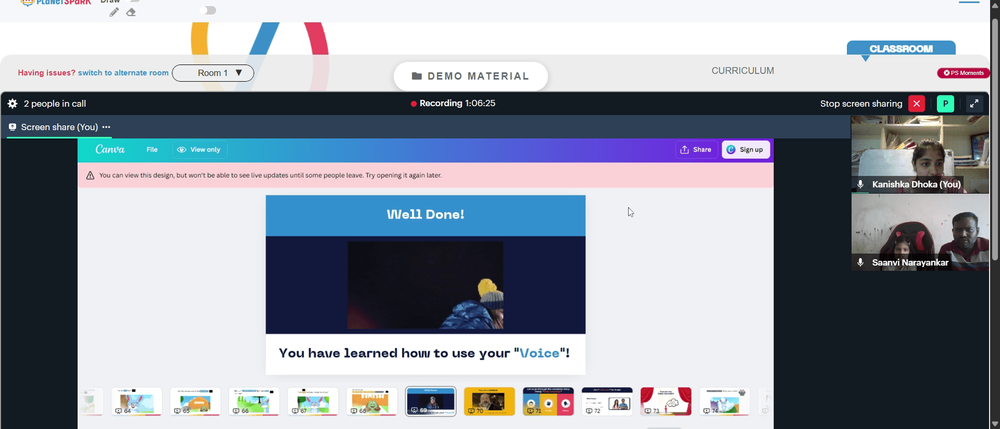1000x429 pixels.
Task: Click the video in the Well Done slide
Action: (425, 285)
